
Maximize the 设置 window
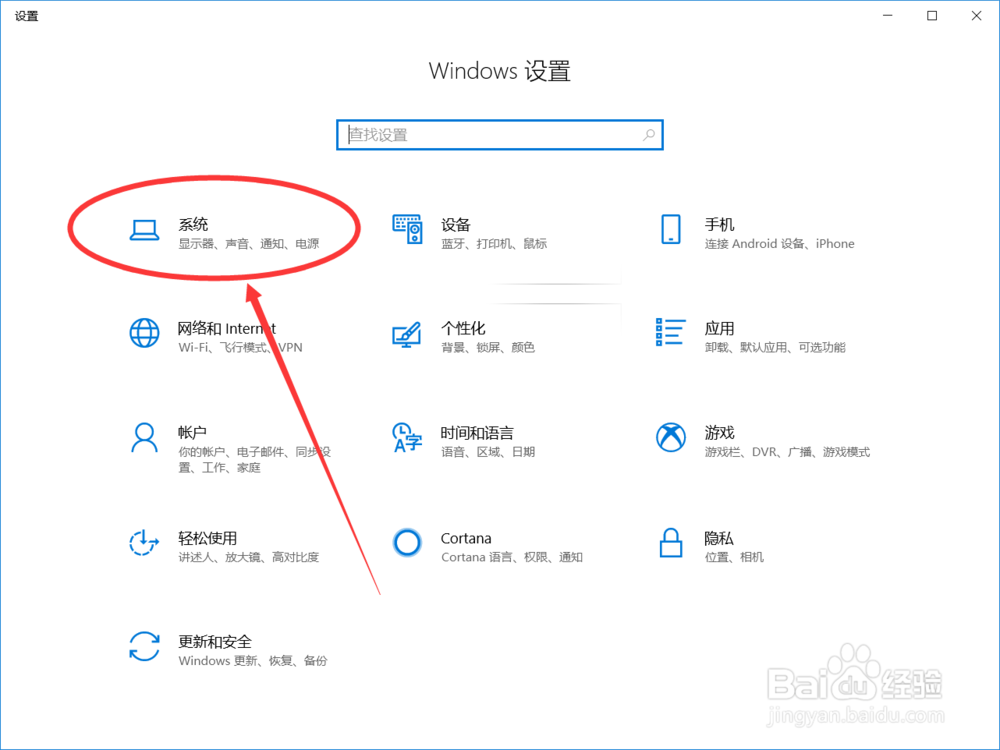point(932,15)
